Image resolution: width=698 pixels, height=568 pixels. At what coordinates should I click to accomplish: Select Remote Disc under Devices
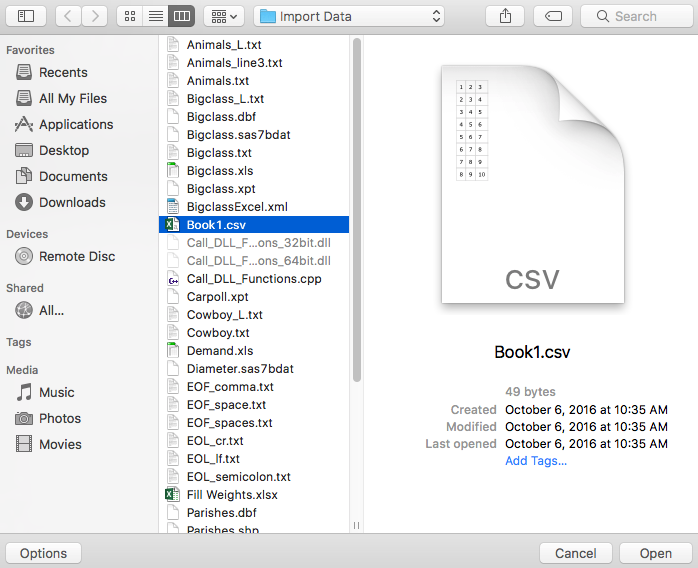tap(65, 256)
